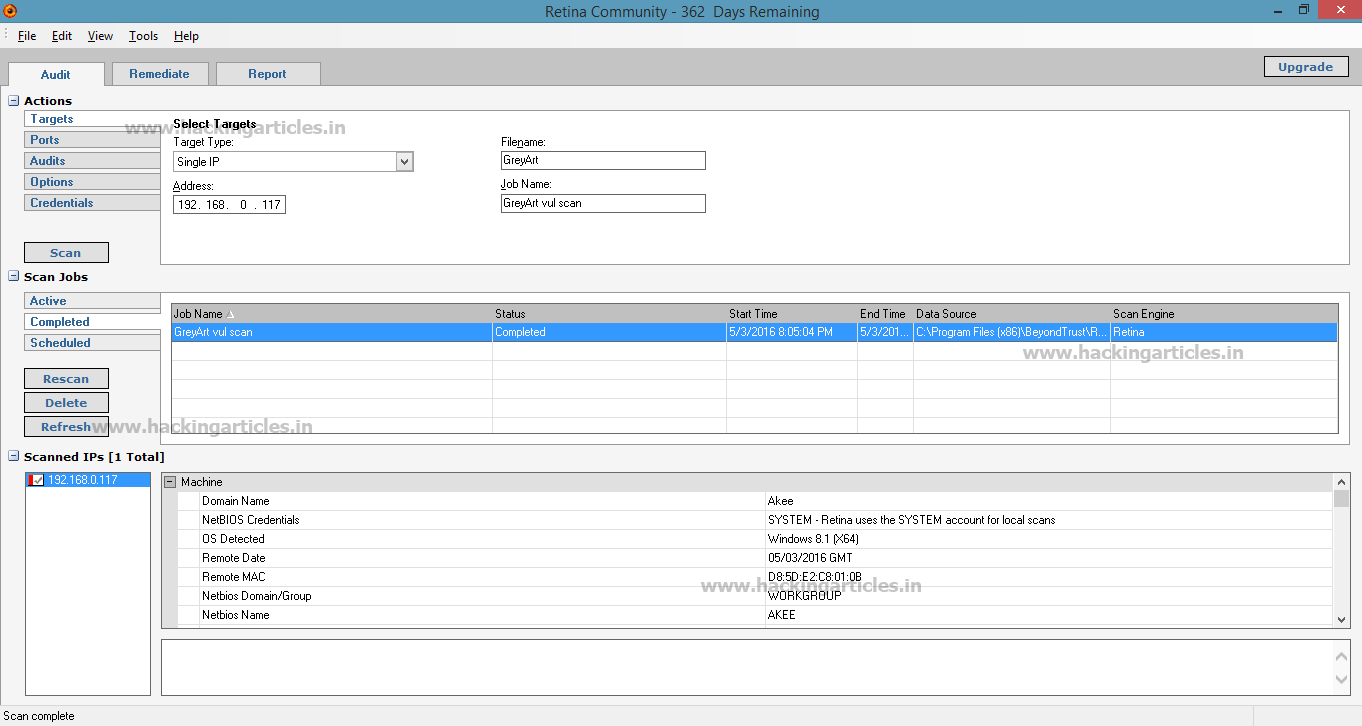1362x726 pixels.
Task: Sort jobs by the End Time column header
Action: (885, 314)
